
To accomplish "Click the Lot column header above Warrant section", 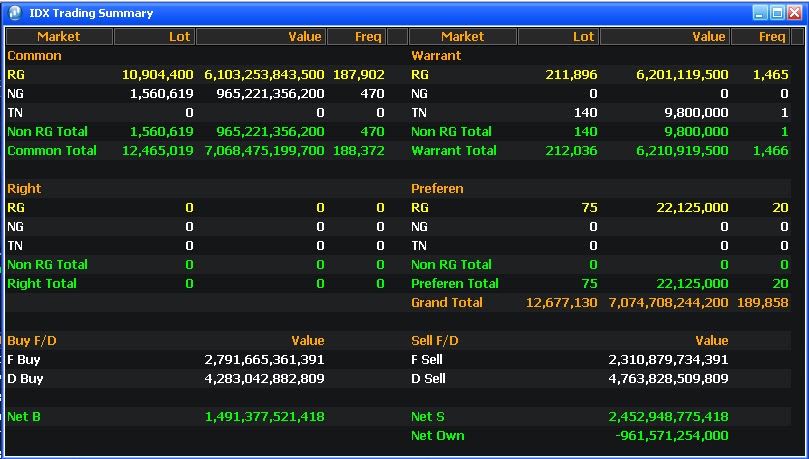I will [557, 36].
